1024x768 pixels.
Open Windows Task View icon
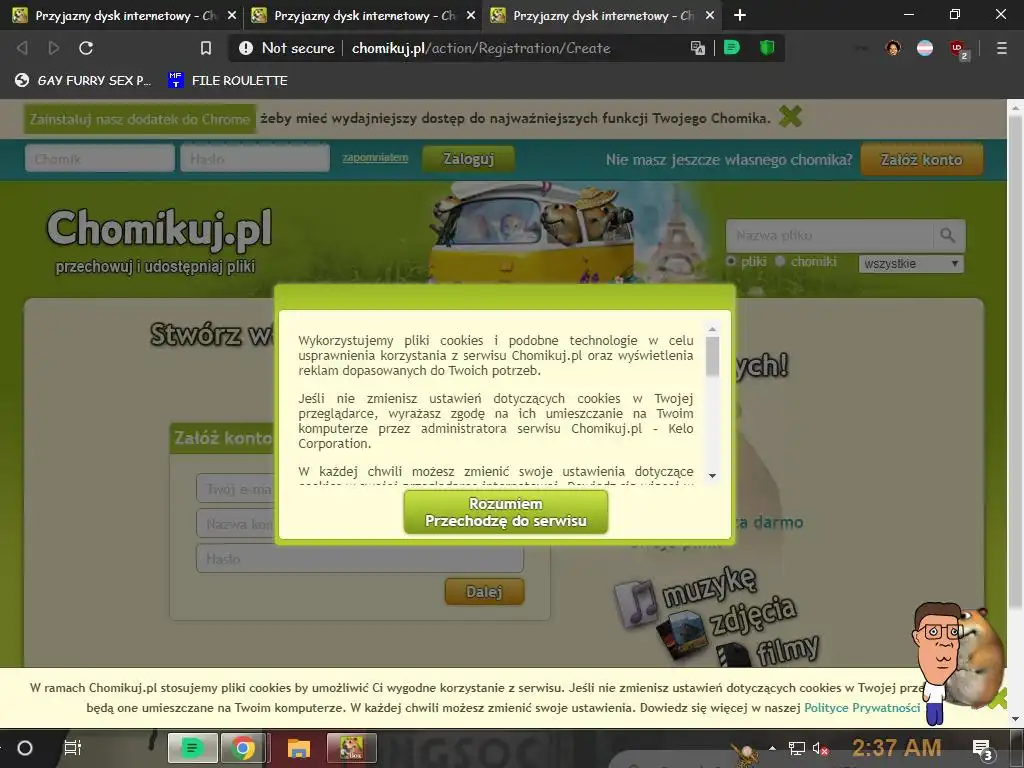72,748
